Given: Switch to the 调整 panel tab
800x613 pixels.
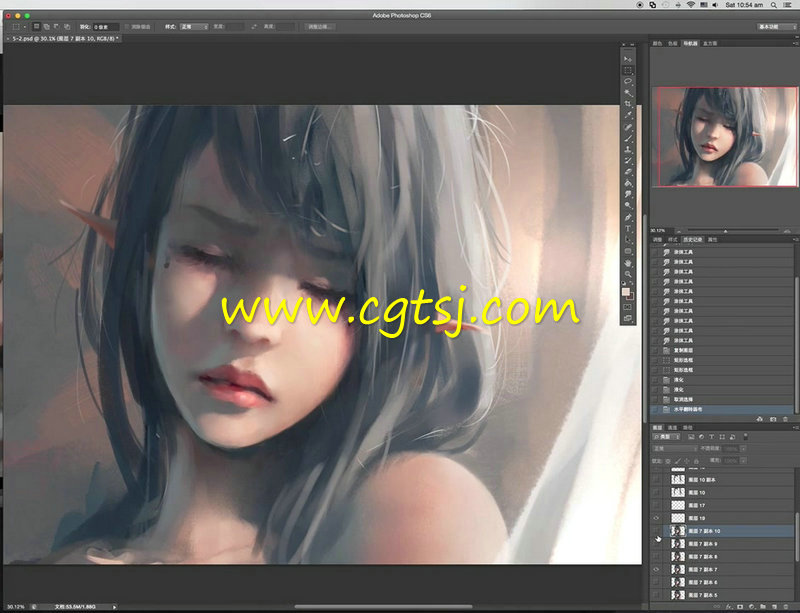Looking at the screenshot, I should 658,239.
